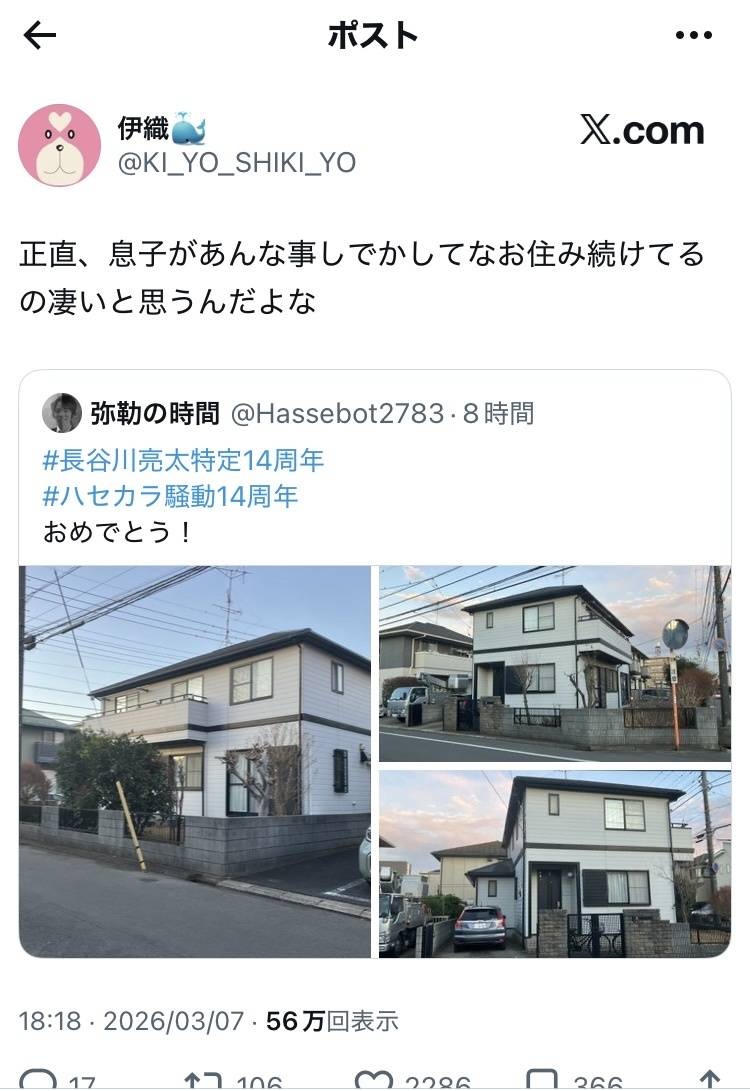This screenshot has height=1091, width=750.
Task: Bookmark the post
Action: click(x=542, y=1080)
